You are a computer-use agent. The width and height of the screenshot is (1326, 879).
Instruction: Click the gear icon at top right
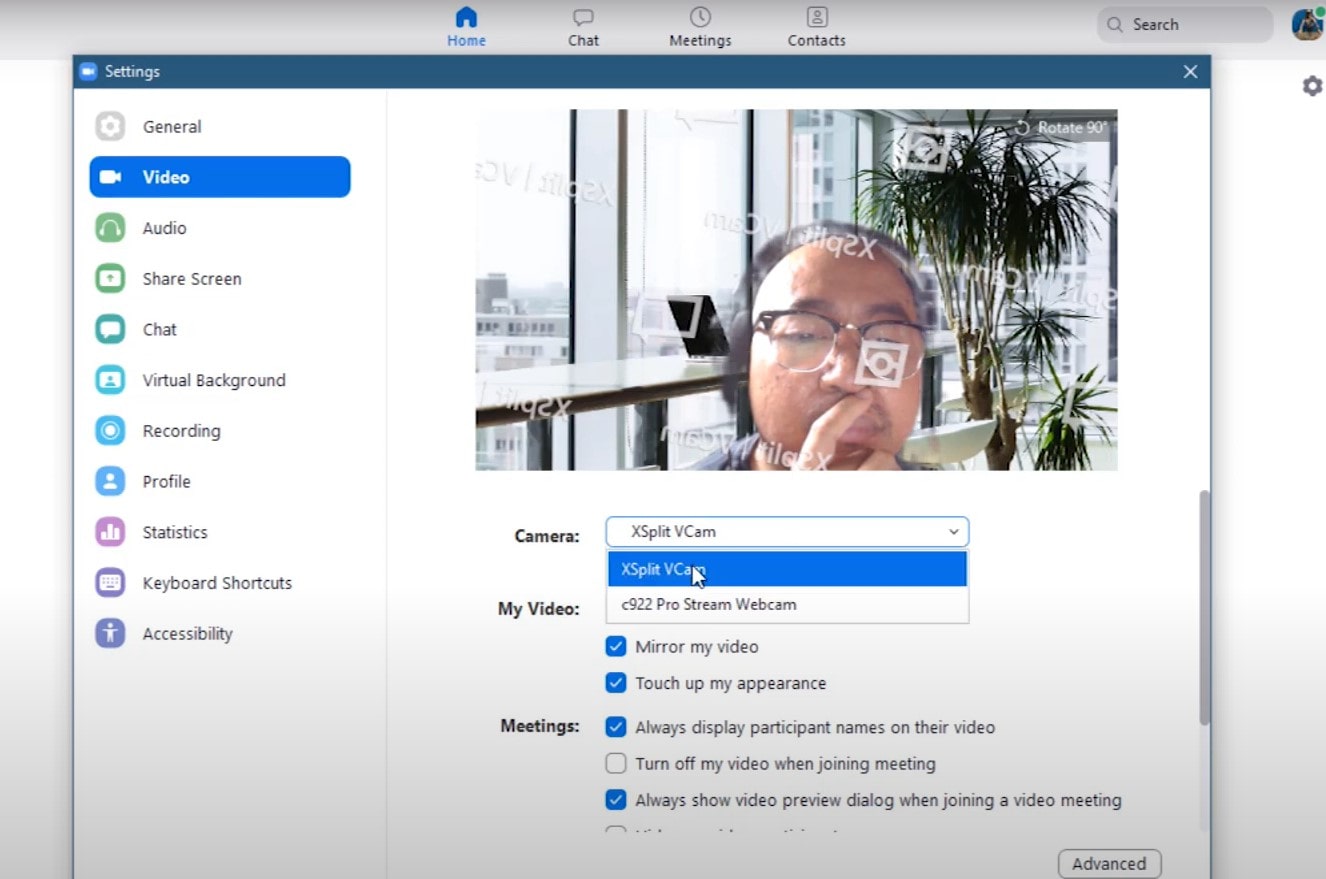(1312, 86)
